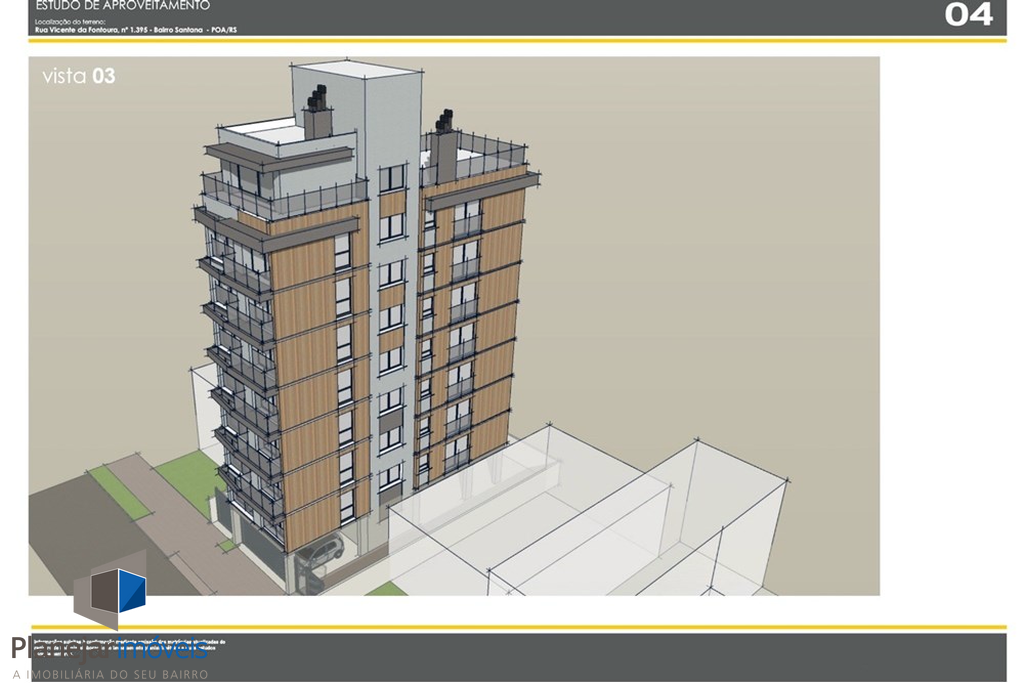Image resolution: width=1024 pixels, height=683 pixels.
Task: Click the page number 04 in the header
Action: [x=968, y=15]
